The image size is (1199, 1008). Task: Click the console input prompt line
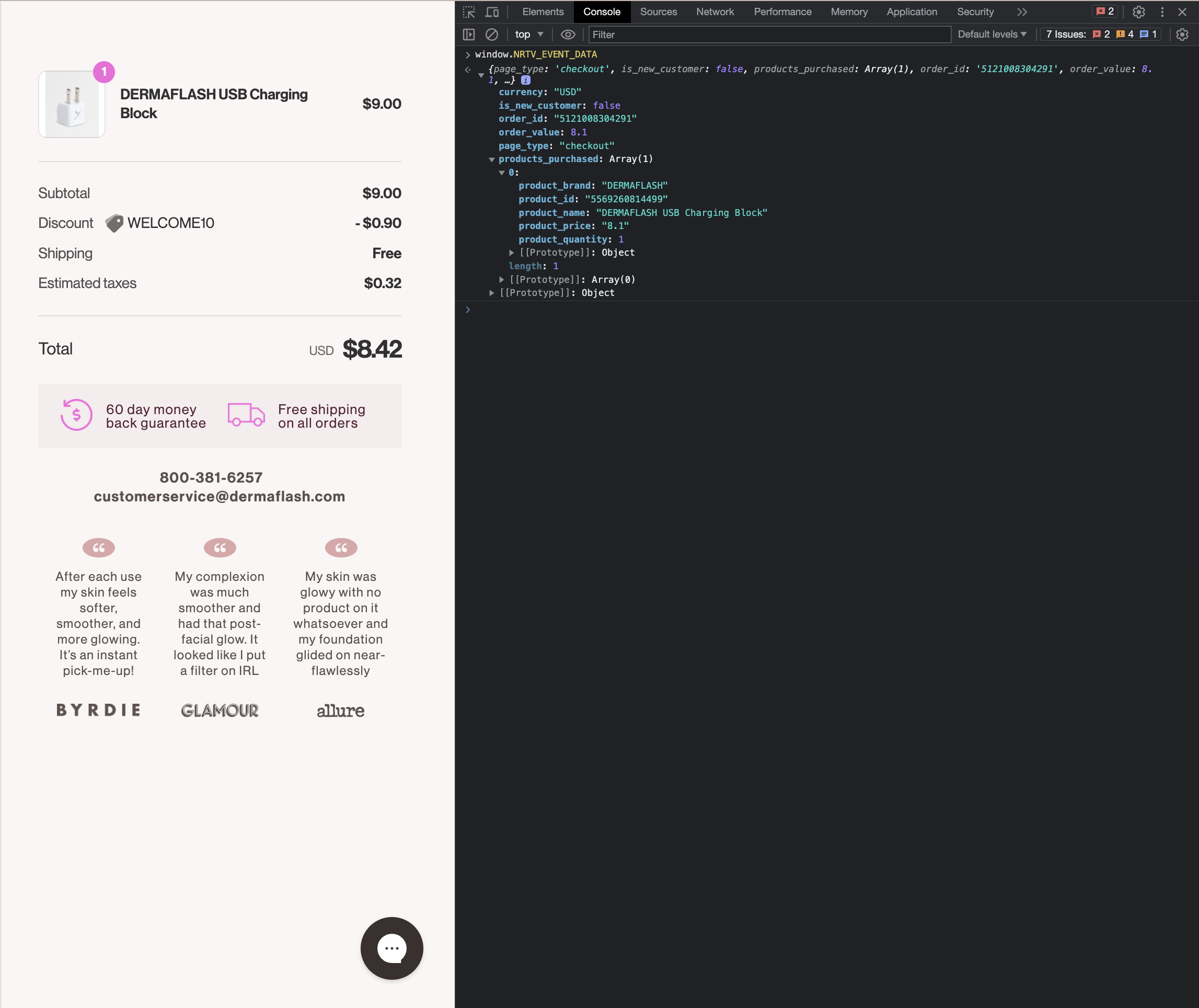pos(826,310)
